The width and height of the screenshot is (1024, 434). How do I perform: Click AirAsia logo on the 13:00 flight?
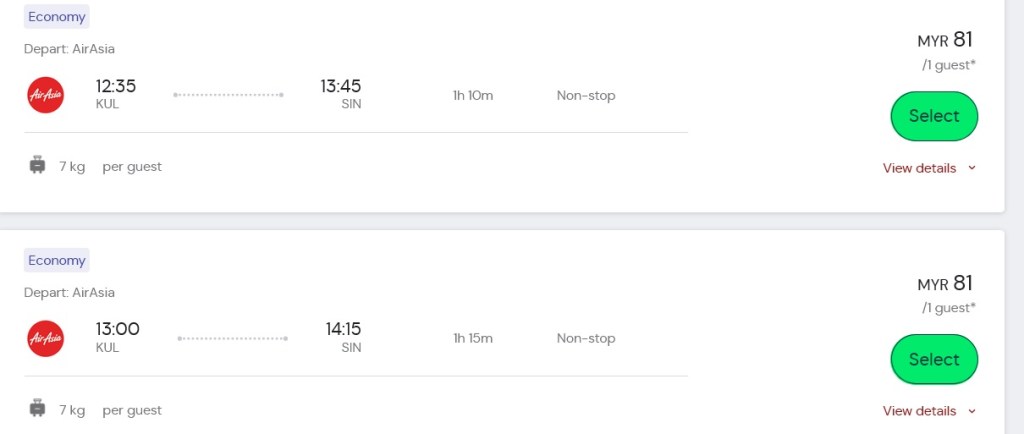[46, 339]
